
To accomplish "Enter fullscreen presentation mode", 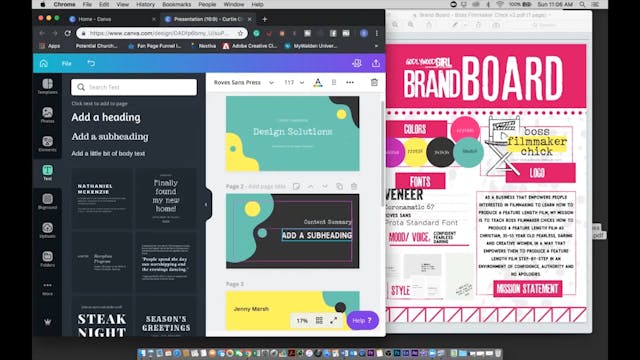I will pos(334,320).
